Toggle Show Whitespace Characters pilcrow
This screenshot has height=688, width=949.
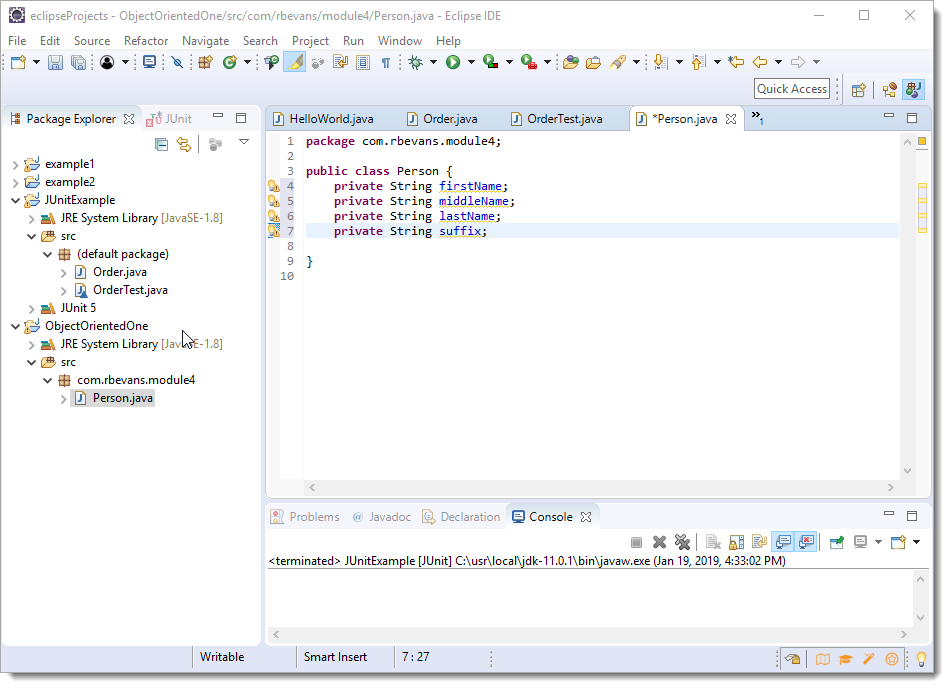pyautogui.click(x=386, y=62)
